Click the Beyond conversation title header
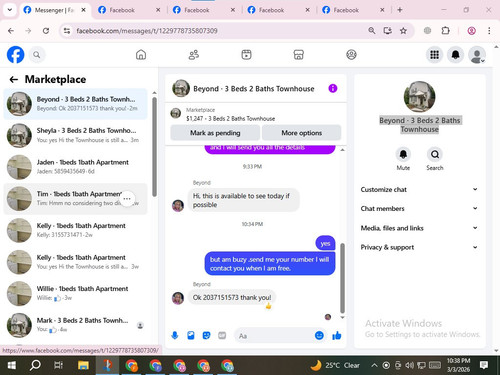The image size is (500, 375). click(x=254, y=89)
